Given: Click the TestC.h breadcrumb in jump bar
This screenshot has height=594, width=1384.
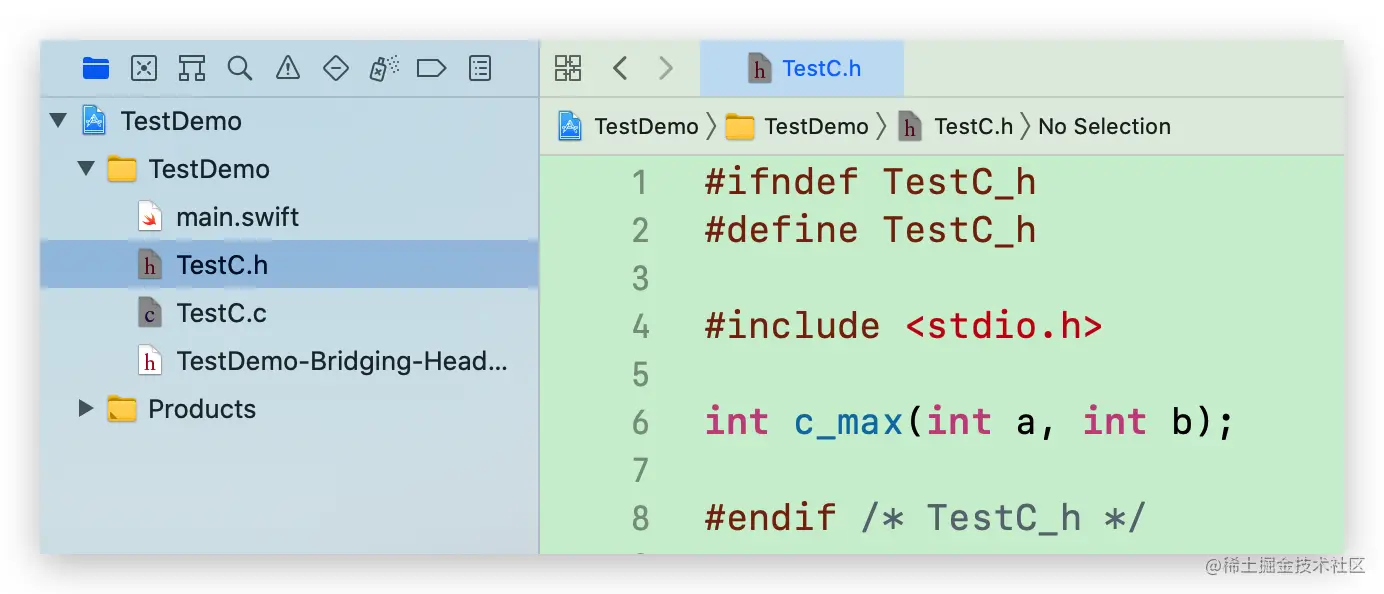Looking at the screenshot, I should coord(956,127).
